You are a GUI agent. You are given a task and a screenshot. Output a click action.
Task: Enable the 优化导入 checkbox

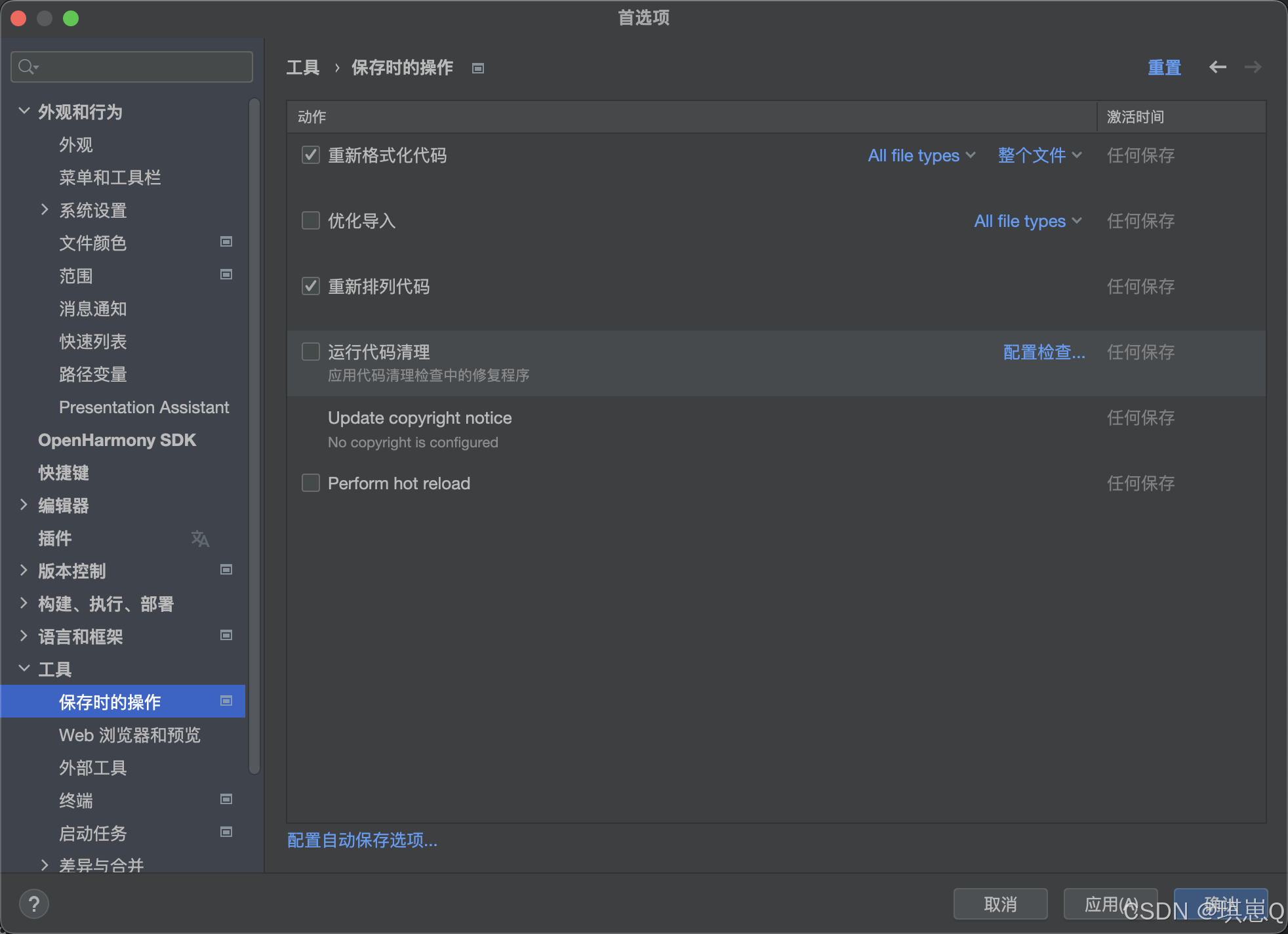click(x=310, y=220)
